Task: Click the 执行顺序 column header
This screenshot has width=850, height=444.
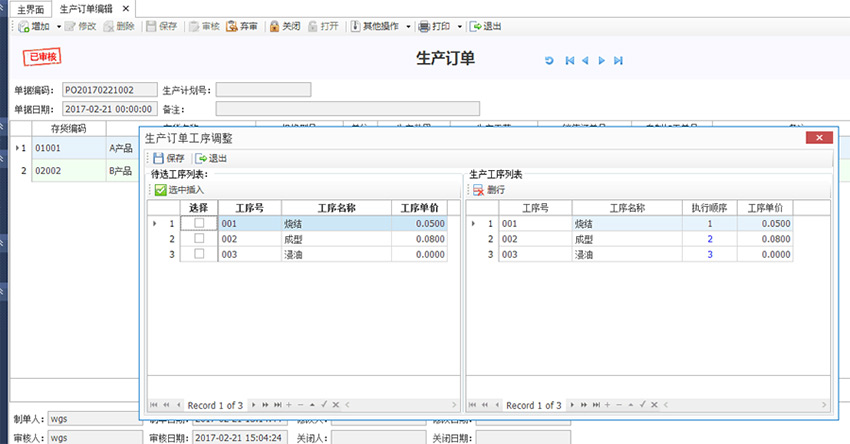Action: tap(709, 208)
